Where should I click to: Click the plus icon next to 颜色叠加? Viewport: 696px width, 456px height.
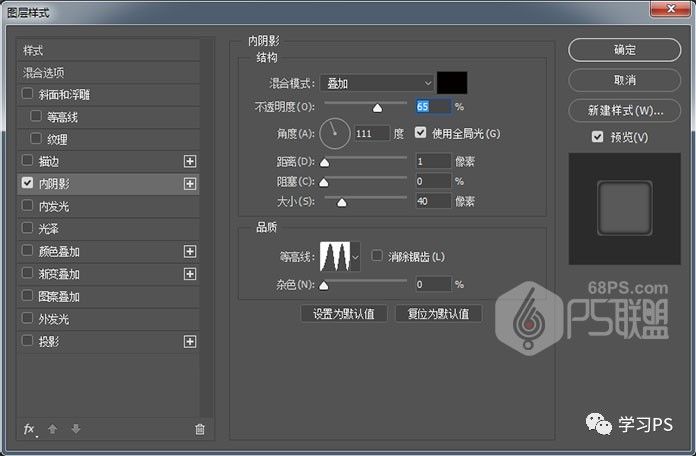coord(190,251)
